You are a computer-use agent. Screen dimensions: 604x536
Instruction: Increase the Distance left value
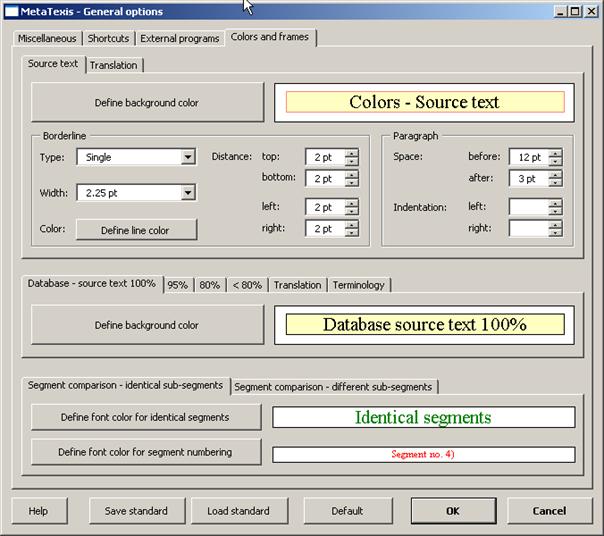pyautogui.click(x=352, y=203)
